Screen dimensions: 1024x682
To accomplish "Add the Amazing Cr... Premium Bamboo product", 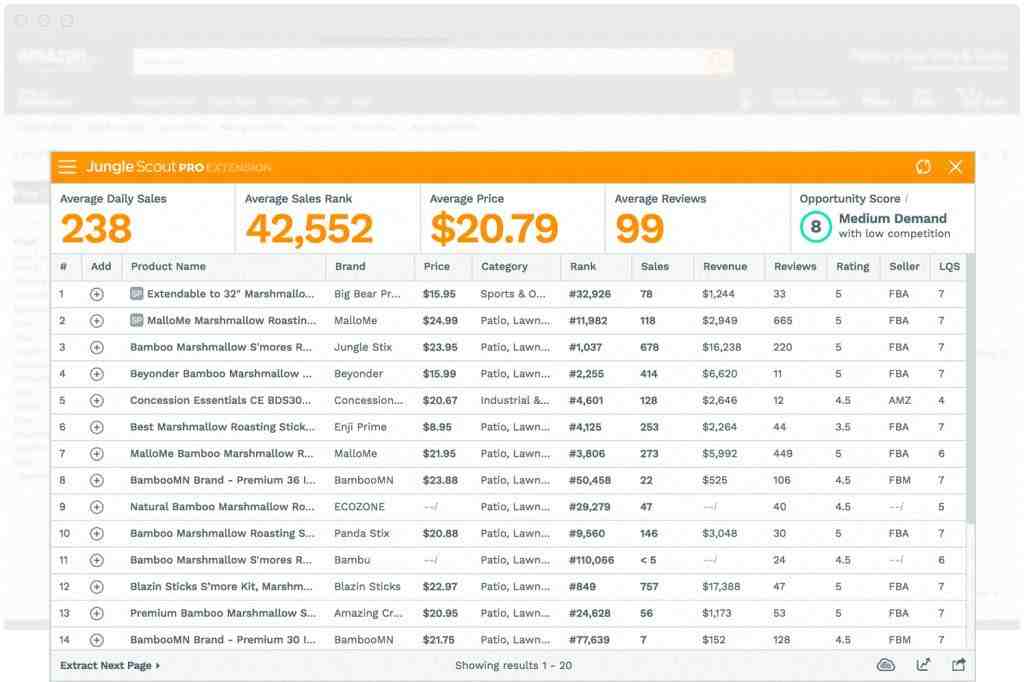I will pos(97,613).
